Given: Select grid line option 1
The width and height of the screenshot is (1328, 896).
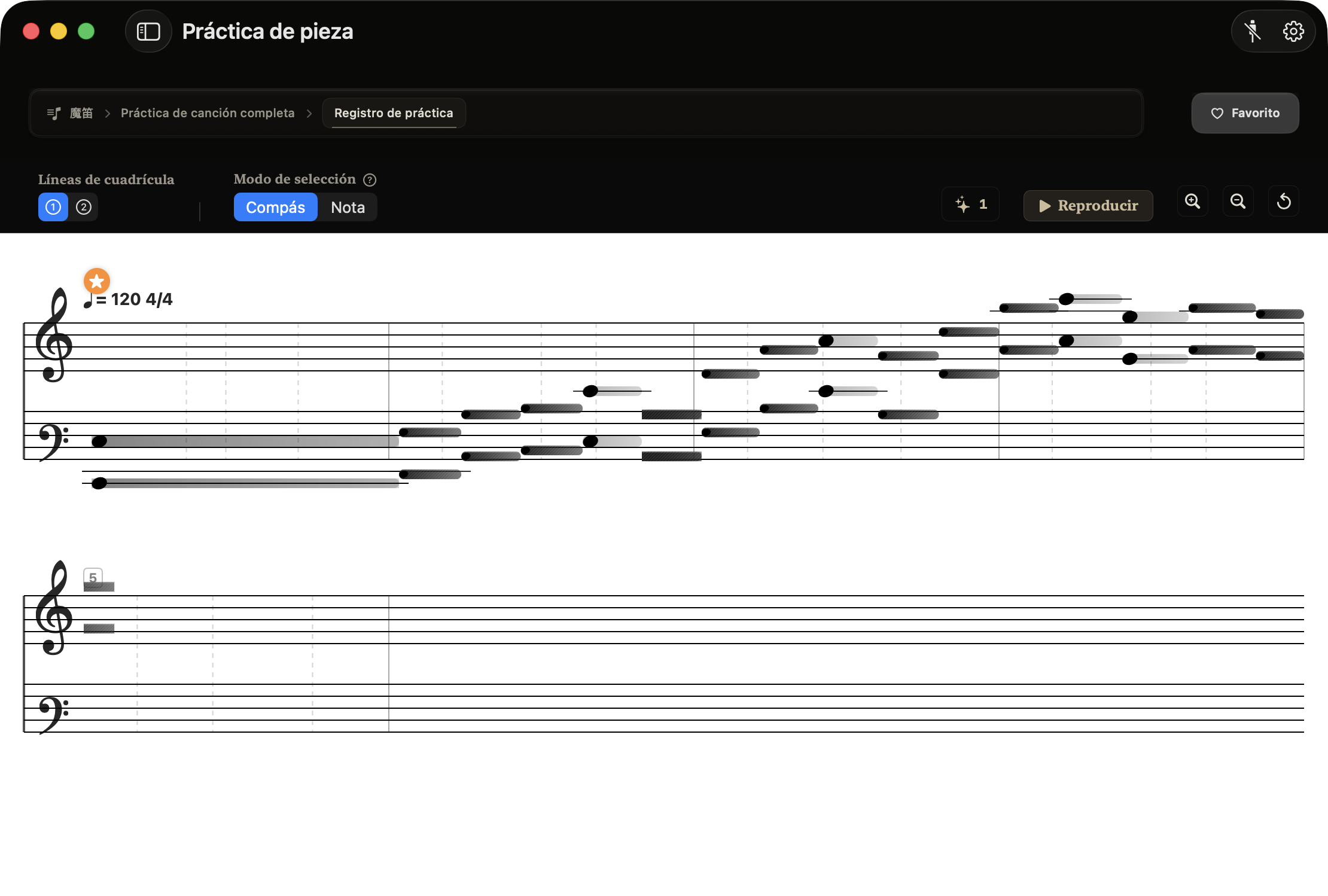Looking at the screenshot, I should (x=53, y=207).
